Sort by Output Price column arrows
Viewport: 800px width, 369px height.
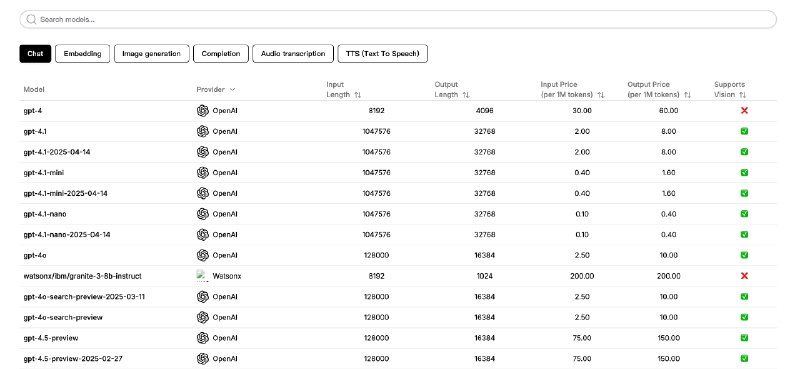click(x=687, y=95)
